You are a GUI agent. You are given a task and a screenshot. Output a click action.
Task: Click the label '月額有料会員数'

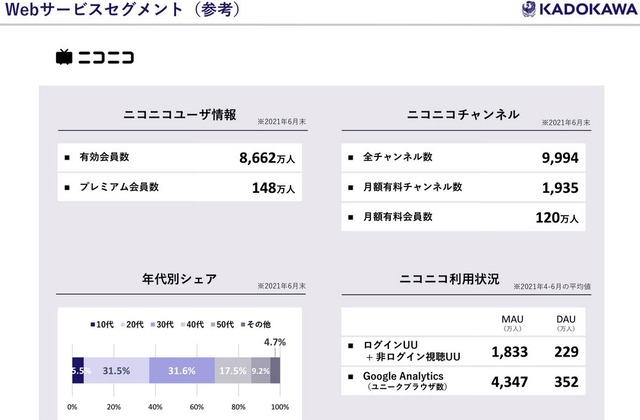[398, 217]
